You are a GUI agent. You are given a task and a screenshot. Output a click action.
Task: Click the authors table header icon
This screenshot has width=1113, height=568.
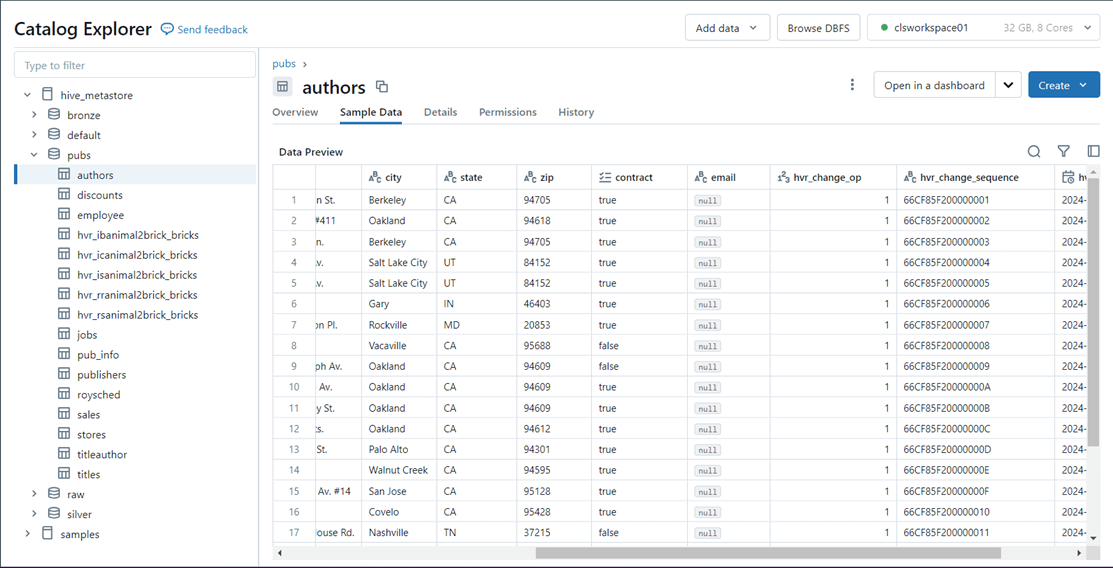point(283,87)
